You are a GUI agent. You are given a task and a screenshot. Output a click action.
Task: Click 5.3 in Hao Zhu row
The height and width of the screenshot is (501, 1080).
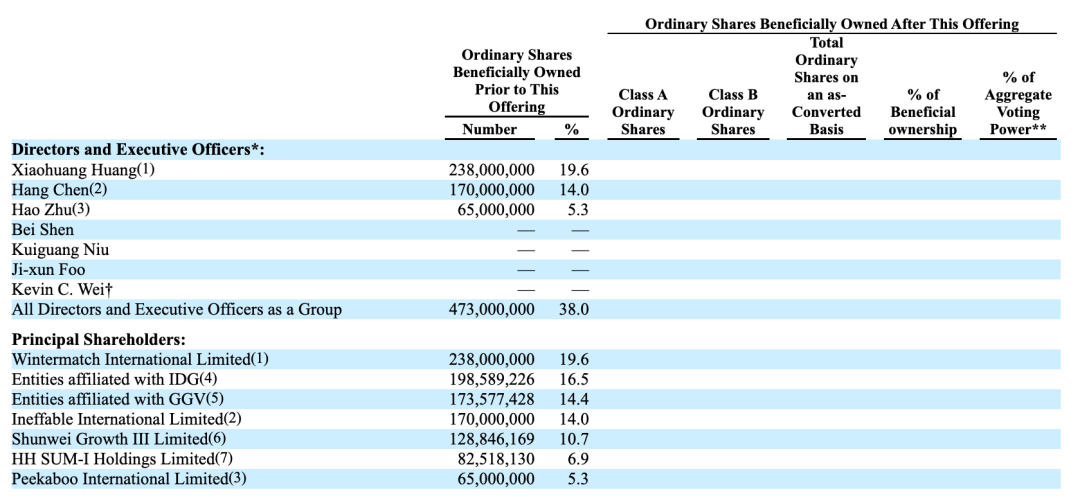tap(578, 209)
